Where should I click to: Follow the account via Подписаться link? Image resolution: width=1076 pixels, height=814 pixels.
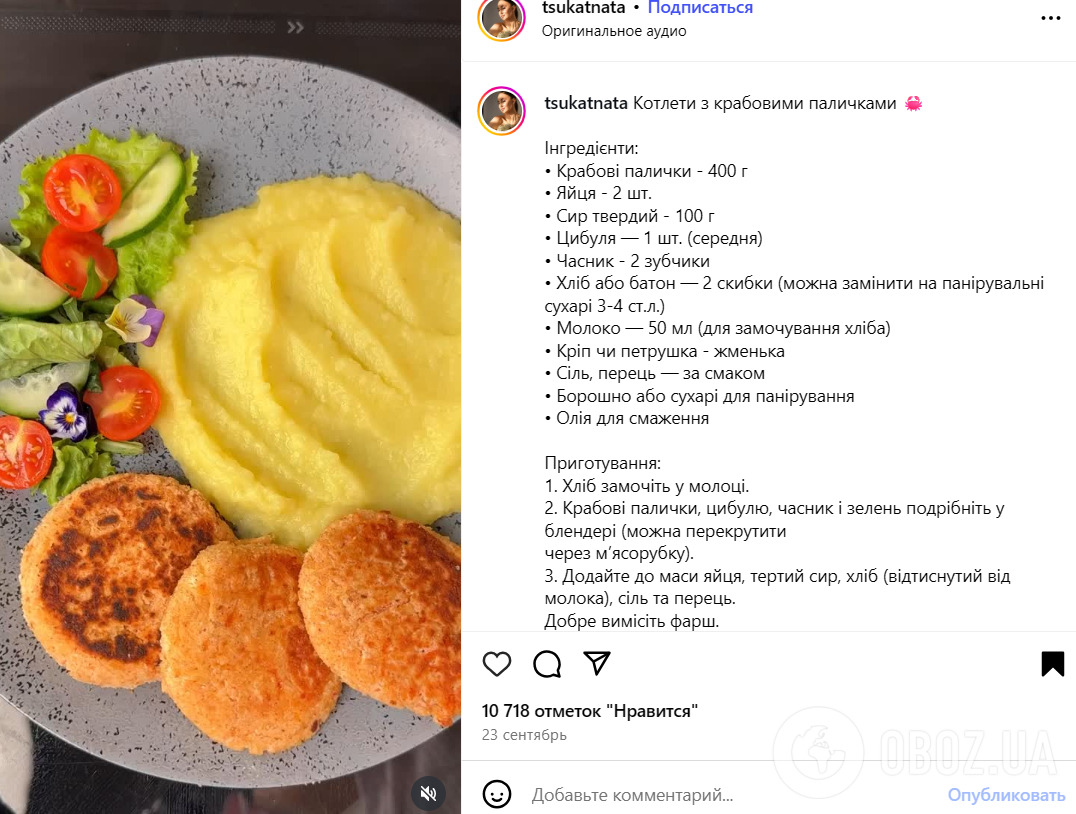(x=700, y=8)
